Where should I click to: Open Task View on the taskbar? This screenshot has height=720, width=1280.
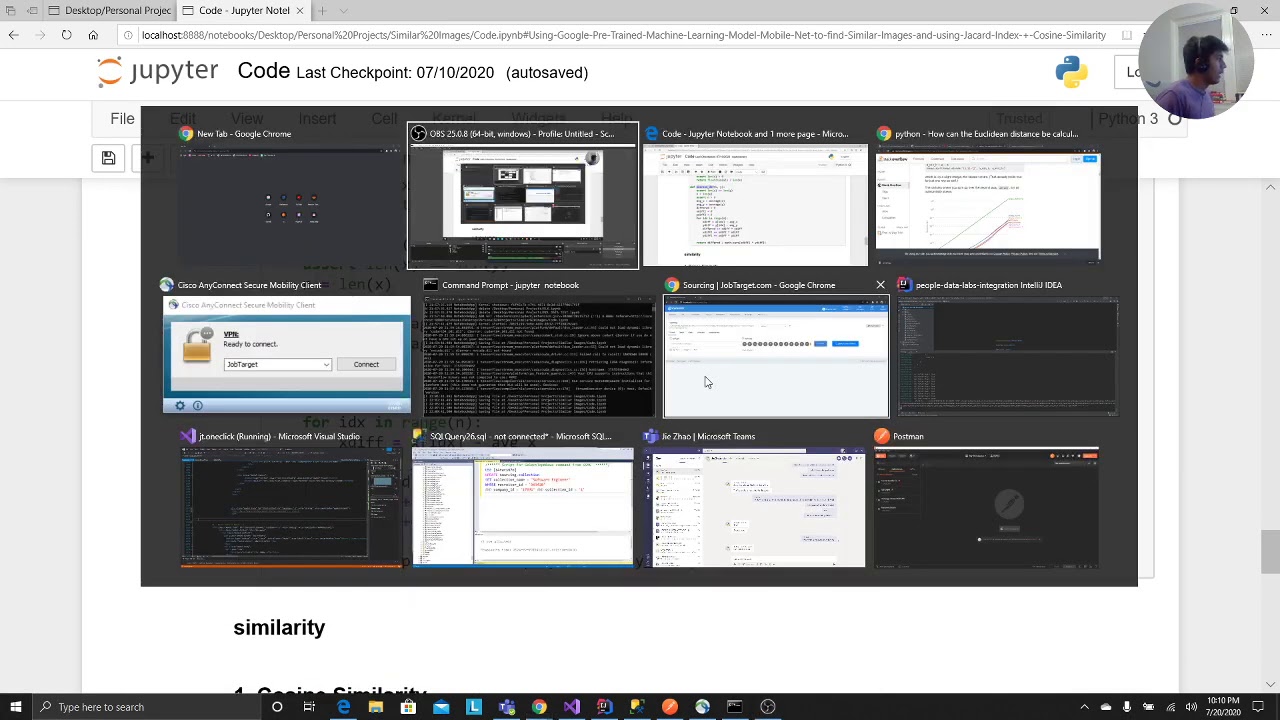(309, 707)
